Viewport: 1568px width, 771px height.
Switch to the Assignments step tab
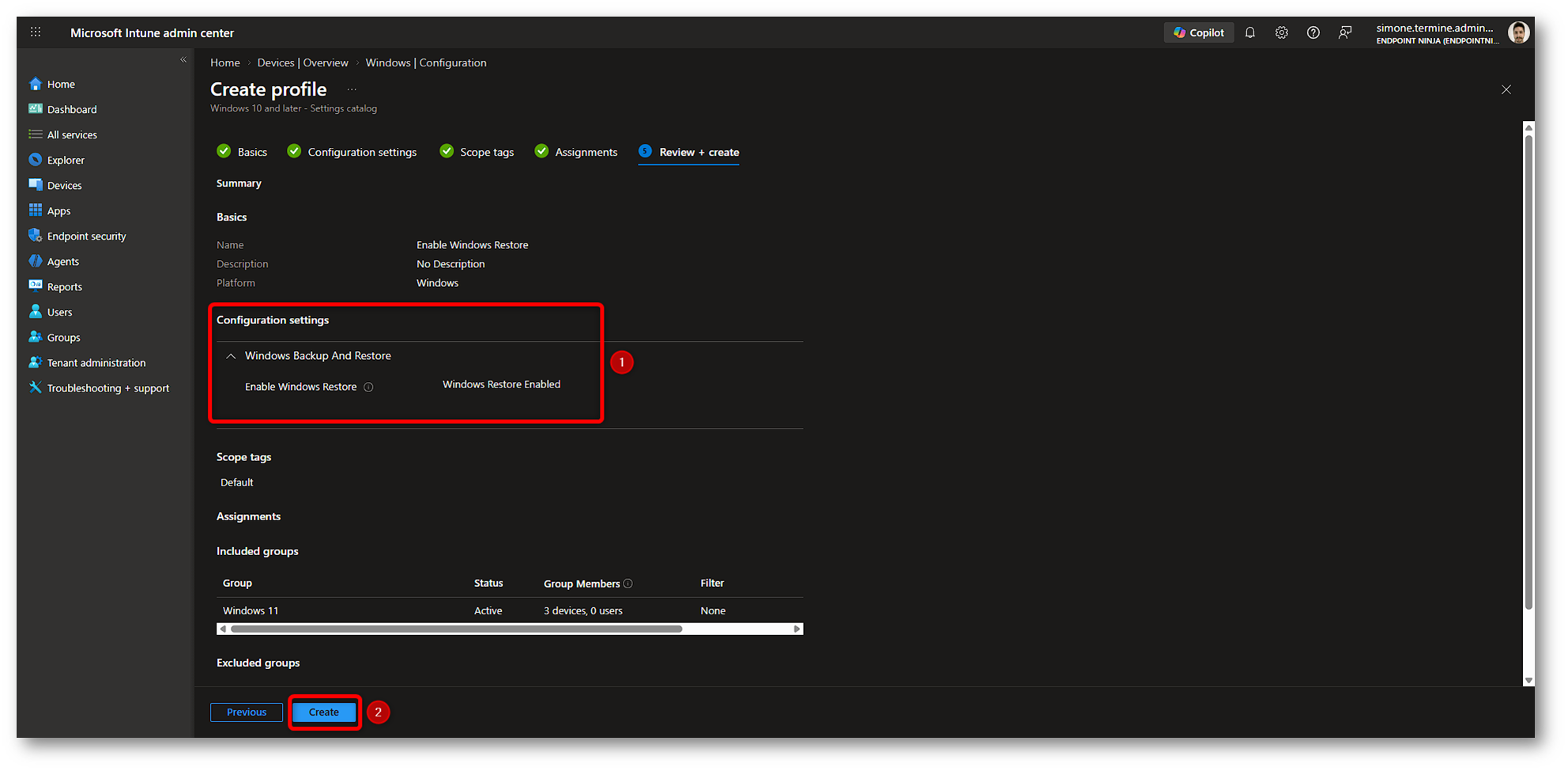click(576, 152)
